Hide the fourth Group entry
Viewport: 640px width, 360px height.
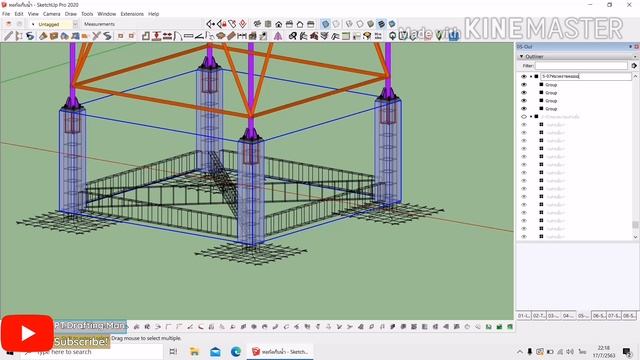[x=524, y=109]
